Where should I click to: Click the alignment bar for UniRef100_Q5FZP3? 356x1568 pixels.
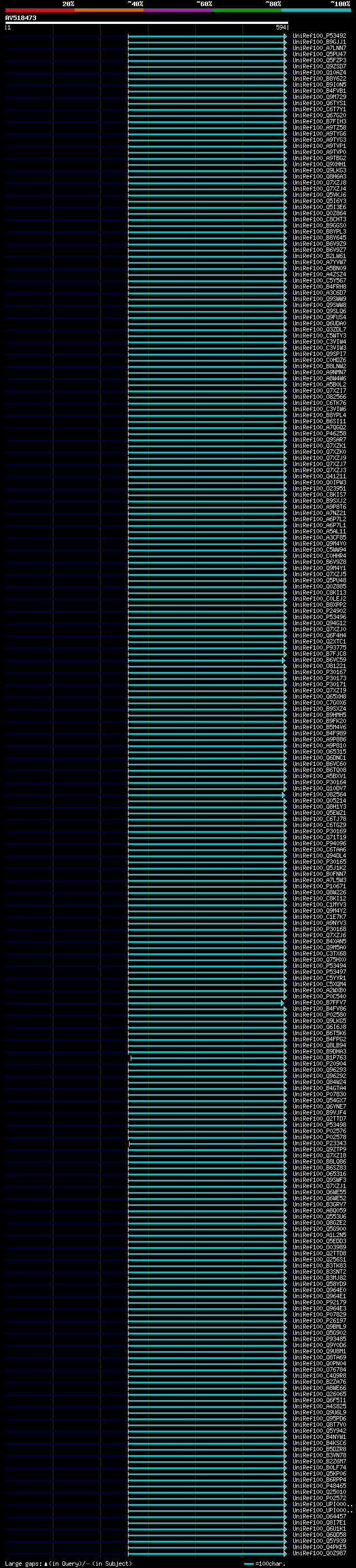click(x=207, y=60)
